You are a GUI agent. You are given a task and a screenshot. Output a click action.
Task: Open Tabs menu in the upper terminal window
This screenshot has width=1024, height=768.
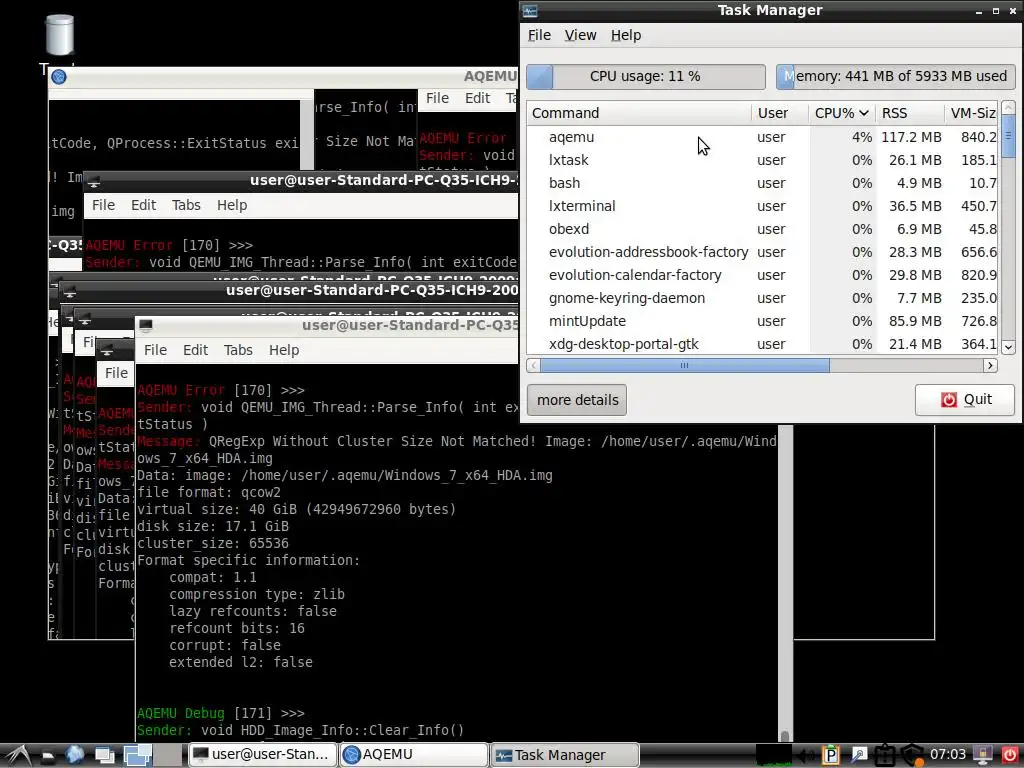tap(186, 205)
